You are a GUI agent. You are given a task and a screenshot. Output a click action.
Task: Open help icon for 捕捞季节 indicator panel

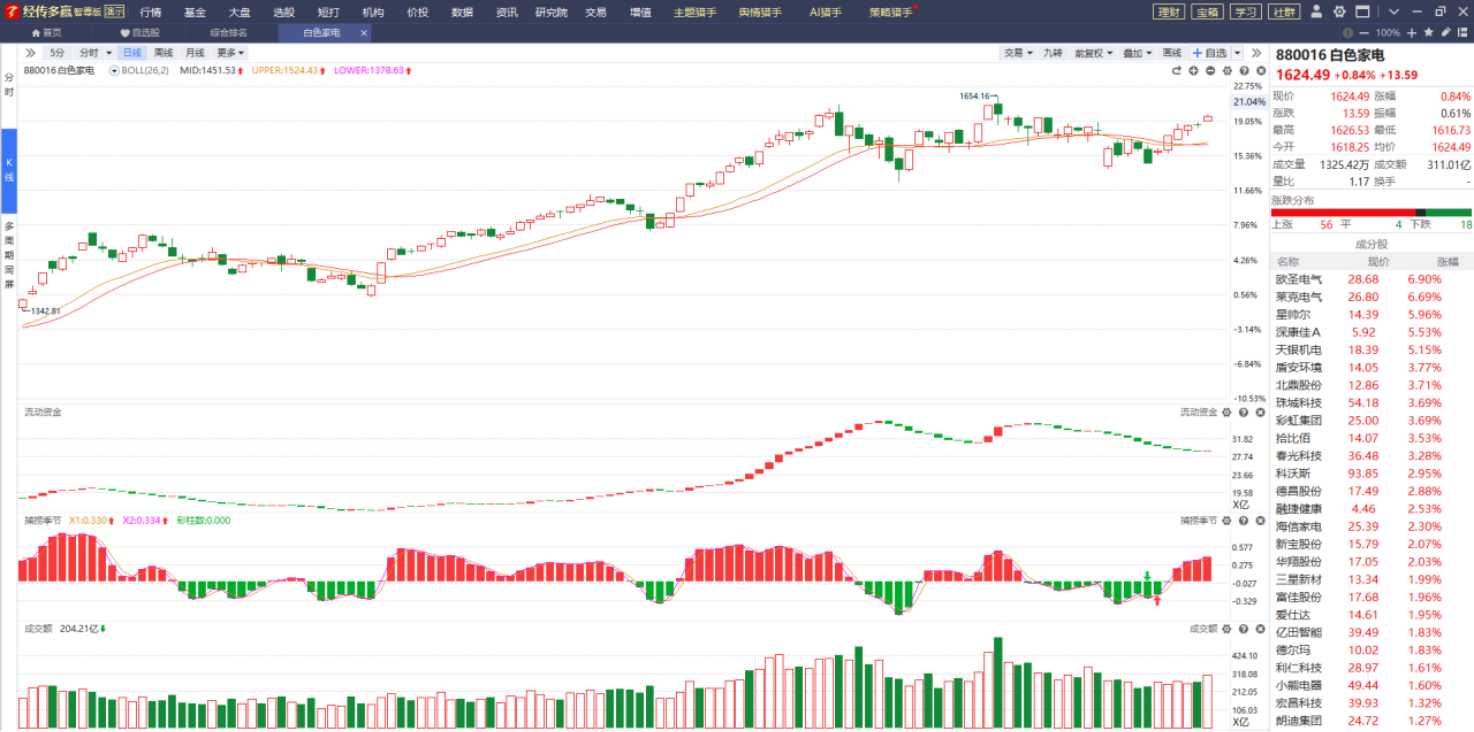point(1244,520)
